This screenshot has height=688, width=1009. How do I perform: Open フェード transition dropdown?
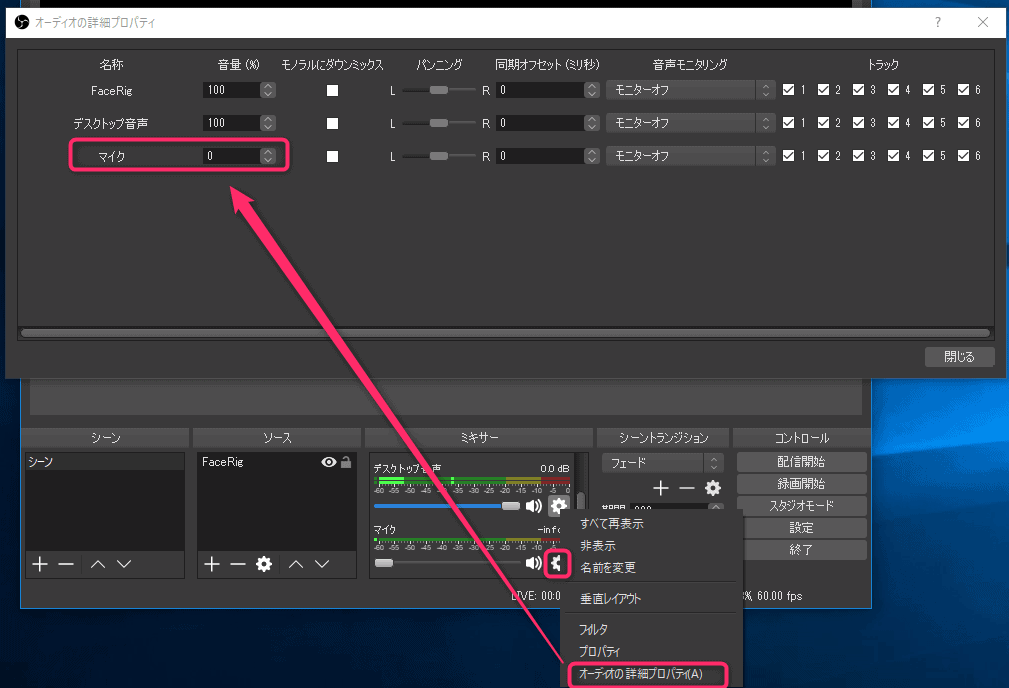663,463
